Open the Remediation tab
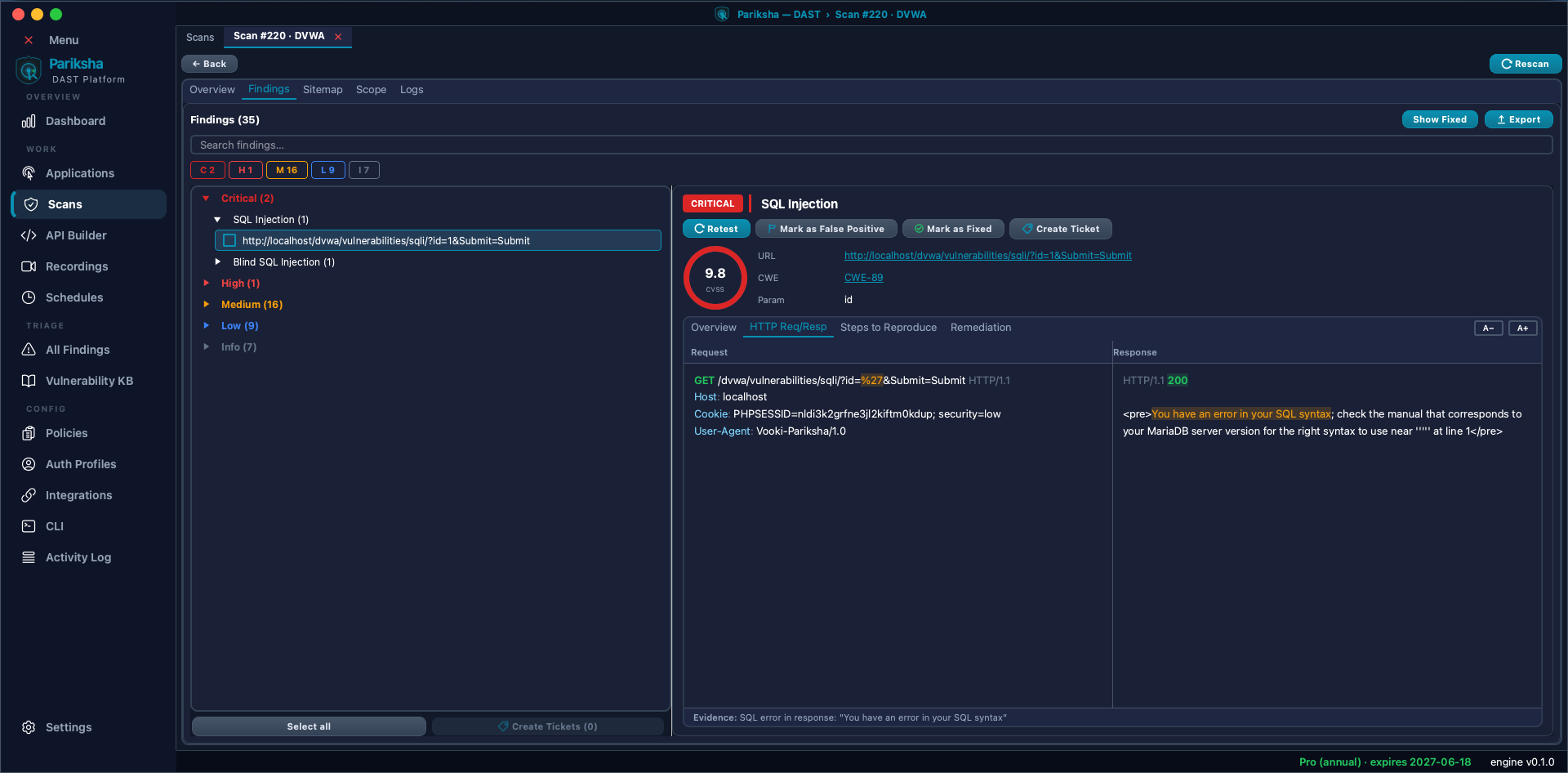 [x=981, y=328]
